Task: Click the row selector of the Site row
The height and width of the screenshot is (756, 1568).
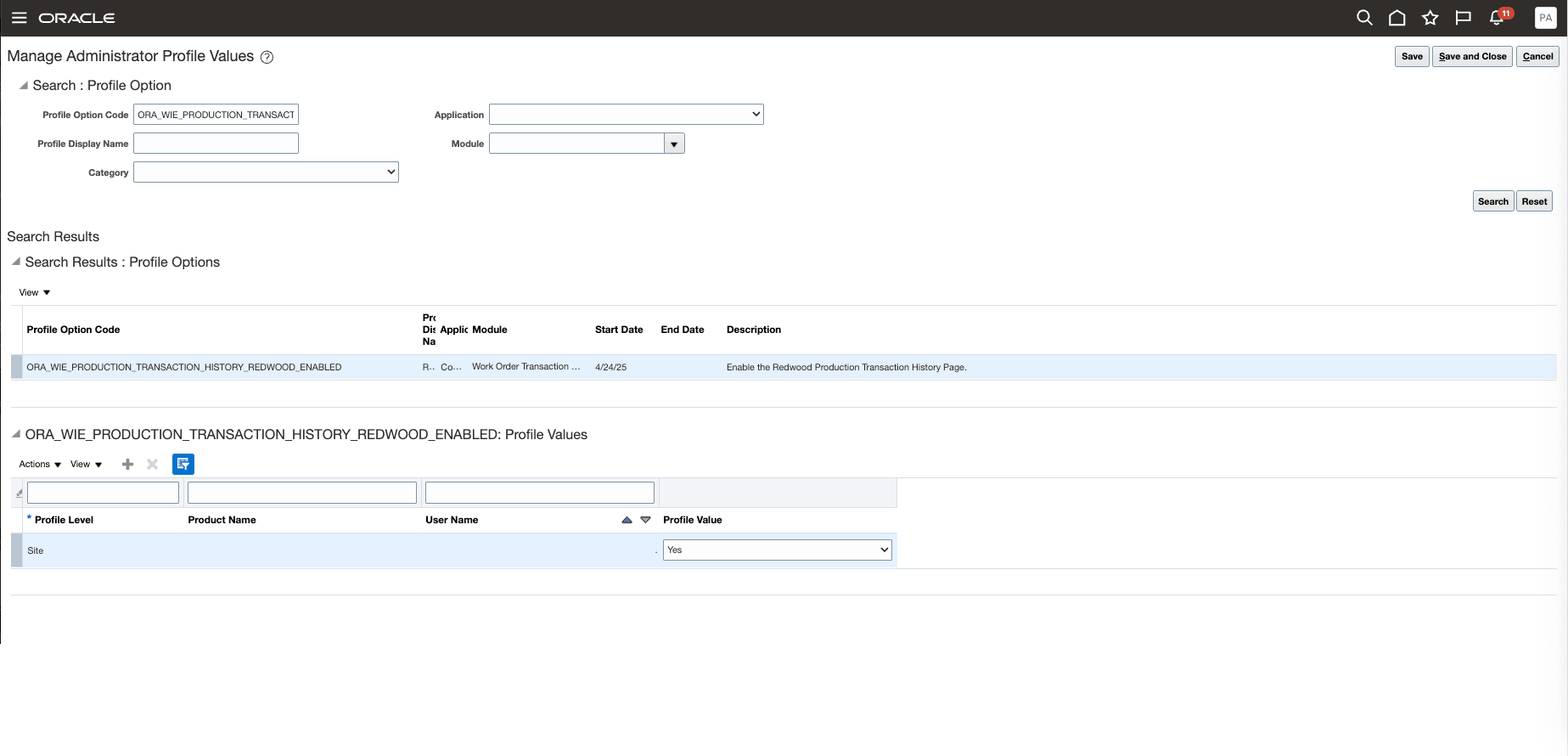Action: point(17,550)
